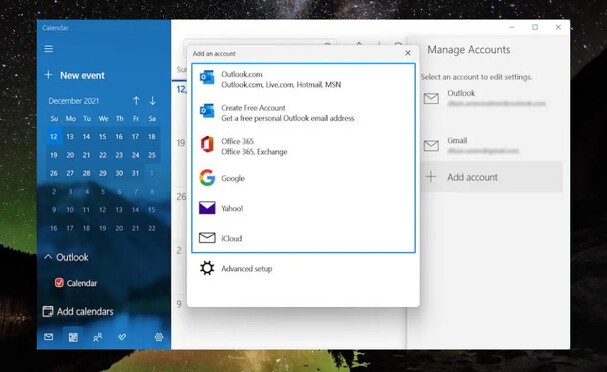Choose iCloud account type
This screenshot has width=607, height=372.
303,238
